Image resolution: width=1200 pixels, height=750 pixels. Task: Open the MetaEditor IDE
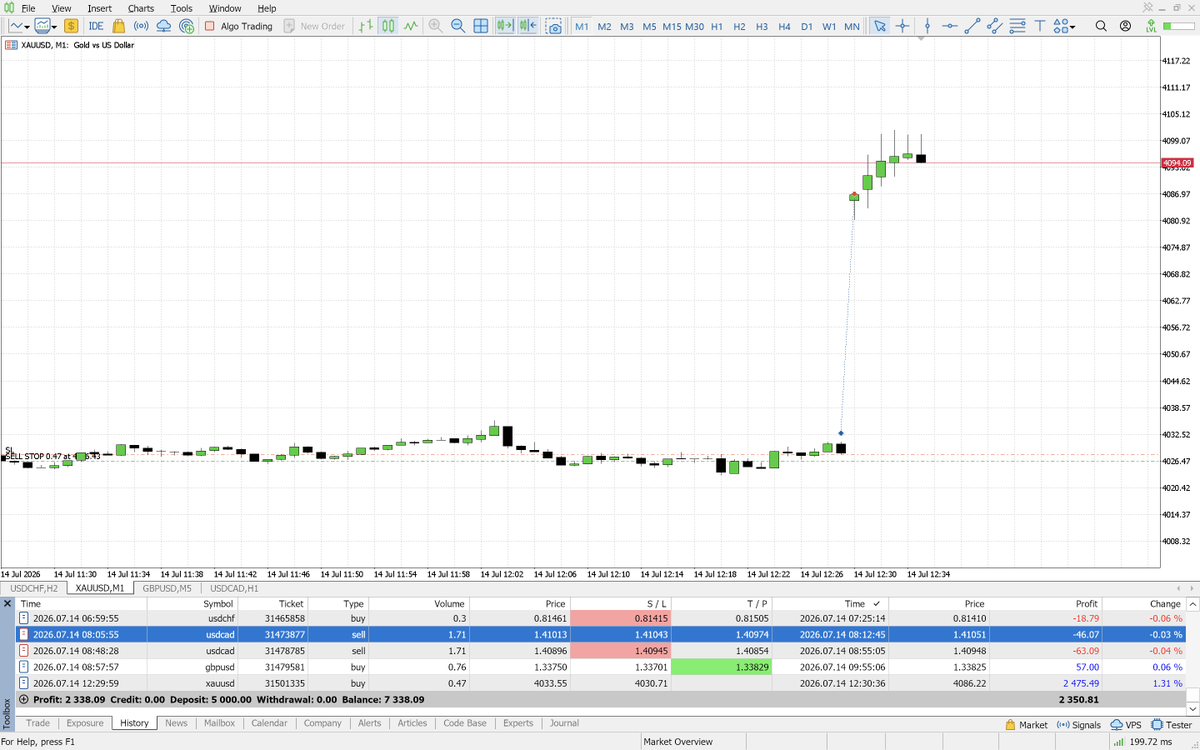[96, 26]
